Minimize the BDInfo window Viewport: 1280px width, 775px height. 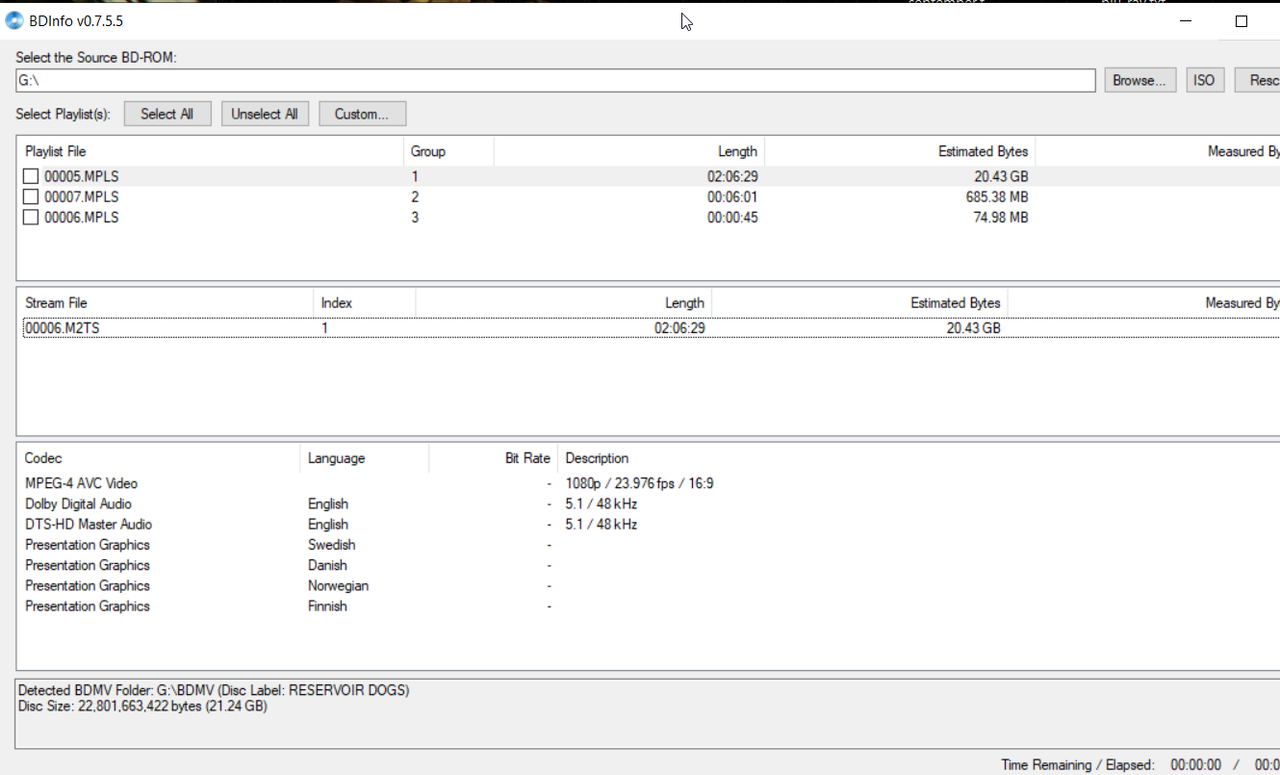tap(1185, 21)
